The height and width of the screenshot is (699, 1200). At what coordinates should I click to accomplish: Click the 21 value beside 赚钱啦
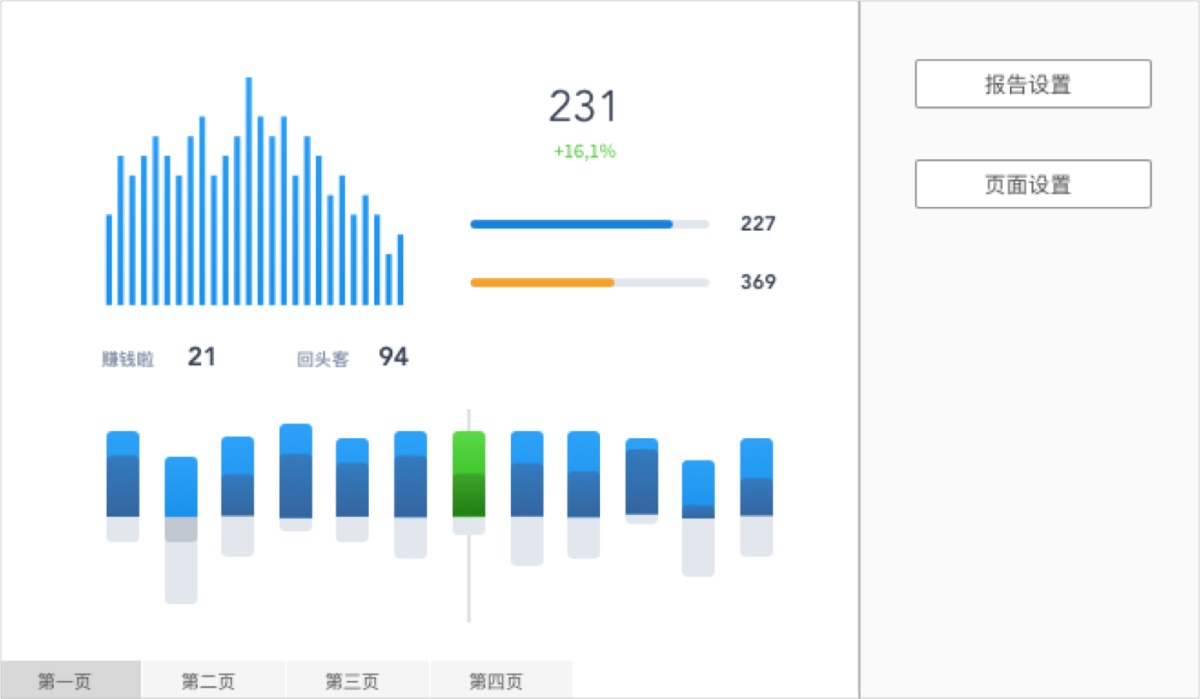coord(202,357)
